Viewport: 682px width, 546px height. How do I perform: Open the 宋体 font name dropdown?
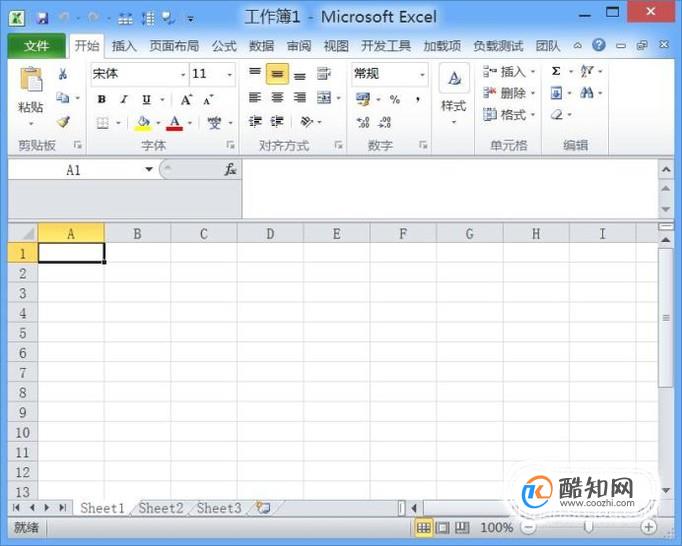pyautogui.click(x=183, y=75)
